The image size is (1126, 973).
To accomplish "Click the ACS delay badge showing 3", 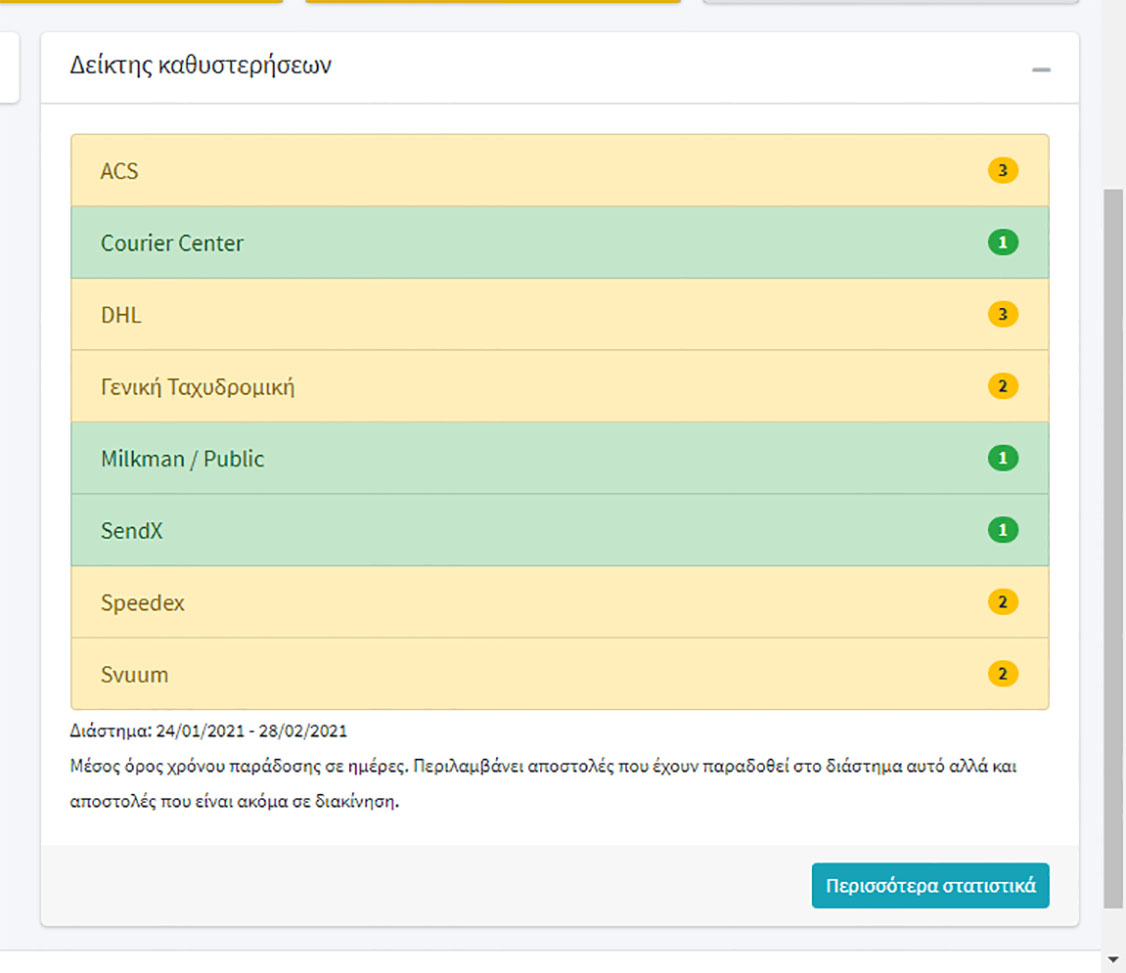I will [1002, 171].
